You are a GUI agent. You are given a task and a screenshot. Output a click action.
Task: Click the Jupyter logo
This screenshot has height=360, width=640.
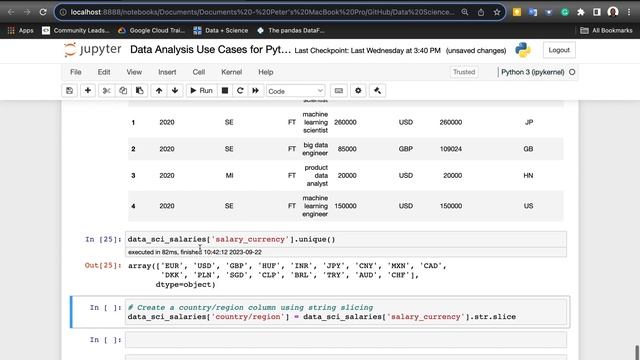93,50
